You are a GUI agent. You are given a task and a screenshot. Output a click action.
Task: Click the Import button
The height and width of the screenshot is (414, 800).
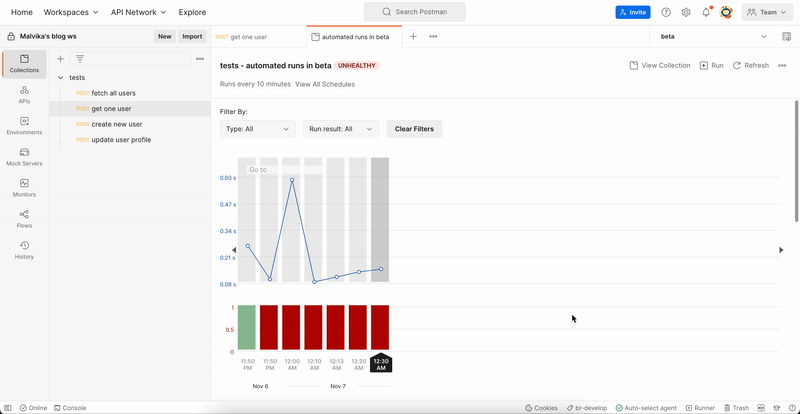click(192, 36)
